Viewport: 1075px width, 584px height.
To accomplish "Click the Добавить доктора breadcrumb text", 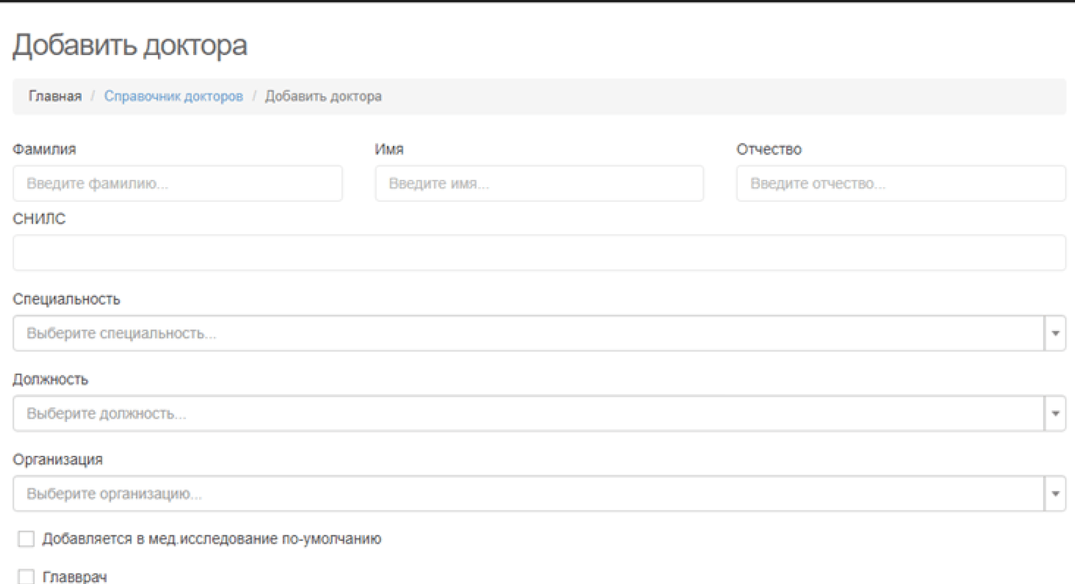I will click(x=324, y=97).
